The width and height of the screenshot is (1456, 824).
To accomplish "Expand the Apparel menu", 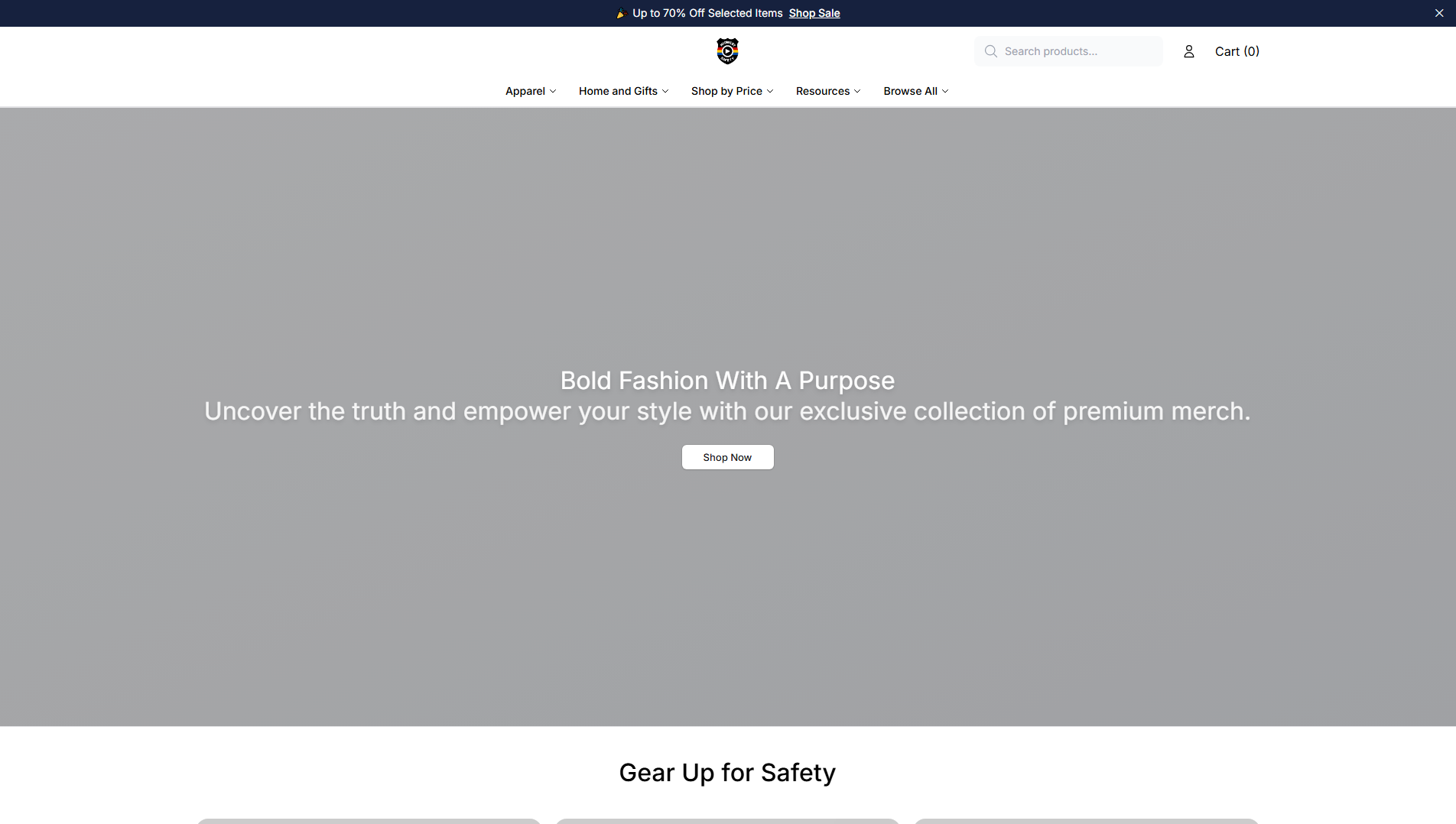I will (531, 91).
